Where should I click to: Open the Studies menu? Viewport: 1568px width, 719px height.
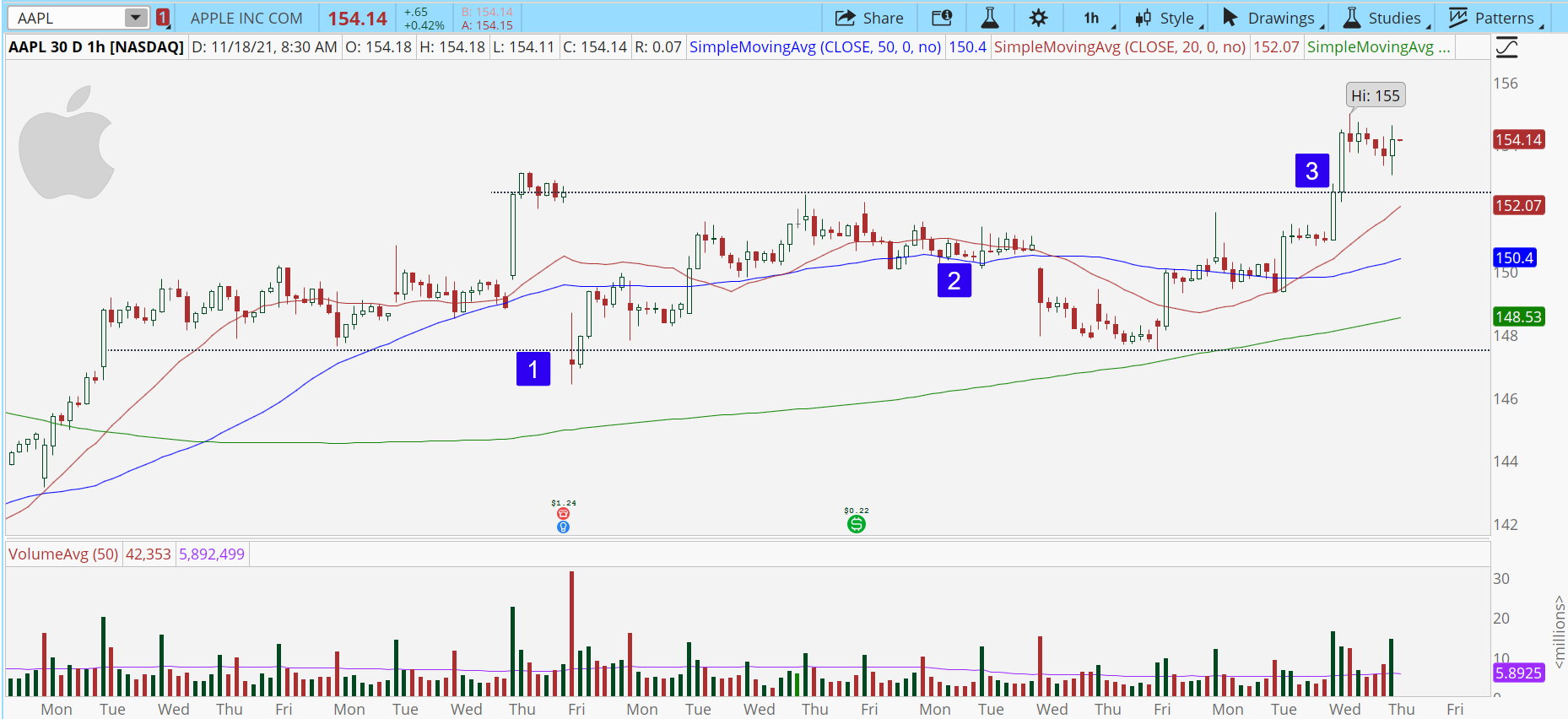point(1384,18)
